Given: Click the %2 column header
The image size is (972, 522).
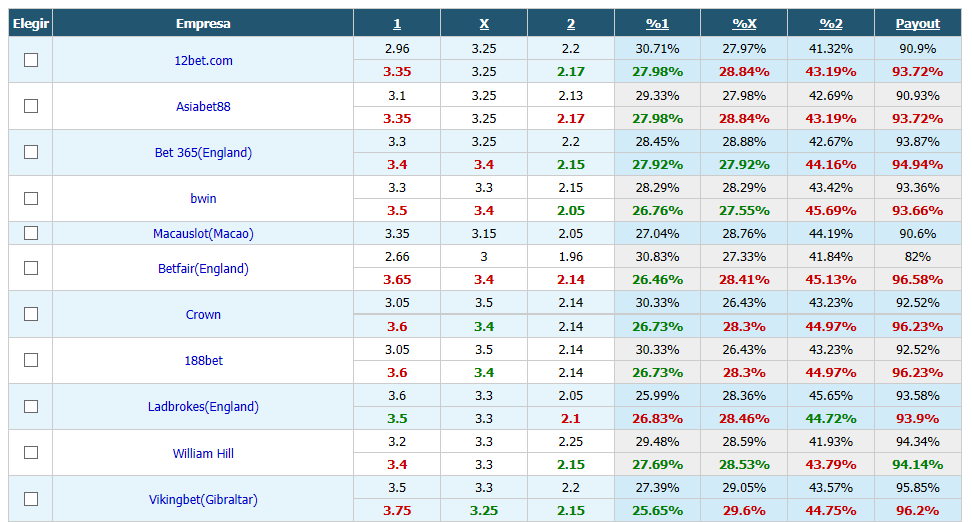Looking at the screenshot, I should [x=831, y=24].
